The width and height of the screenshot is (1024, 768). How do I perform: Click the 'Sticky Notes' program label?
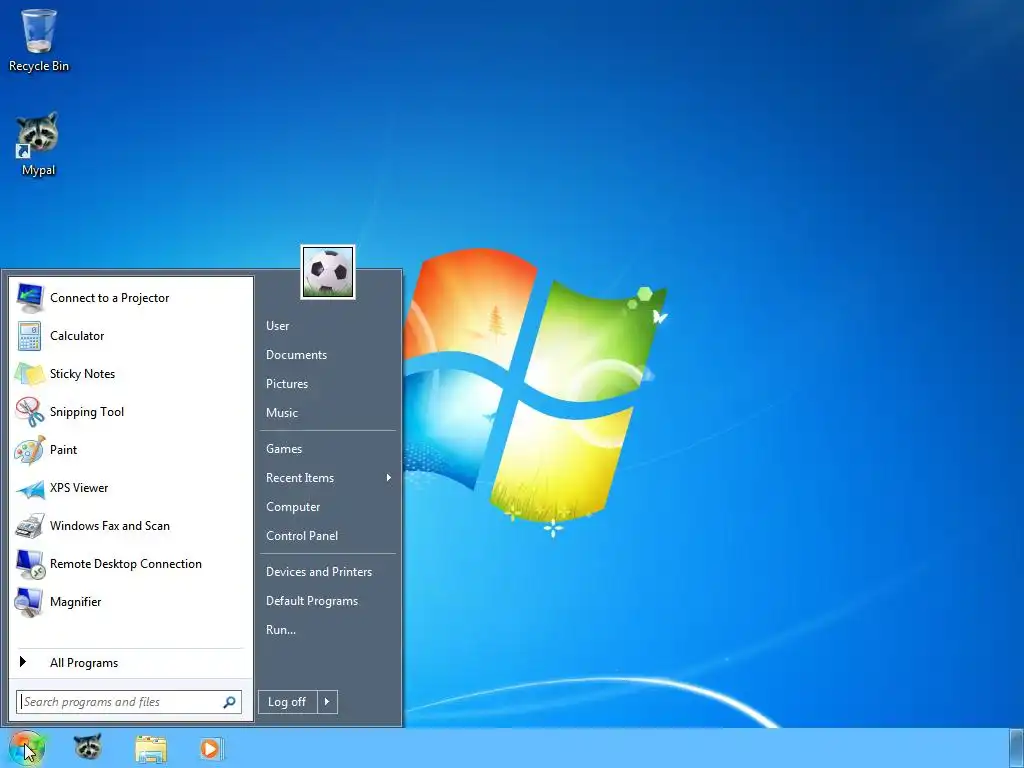click(x=82, y=374)
